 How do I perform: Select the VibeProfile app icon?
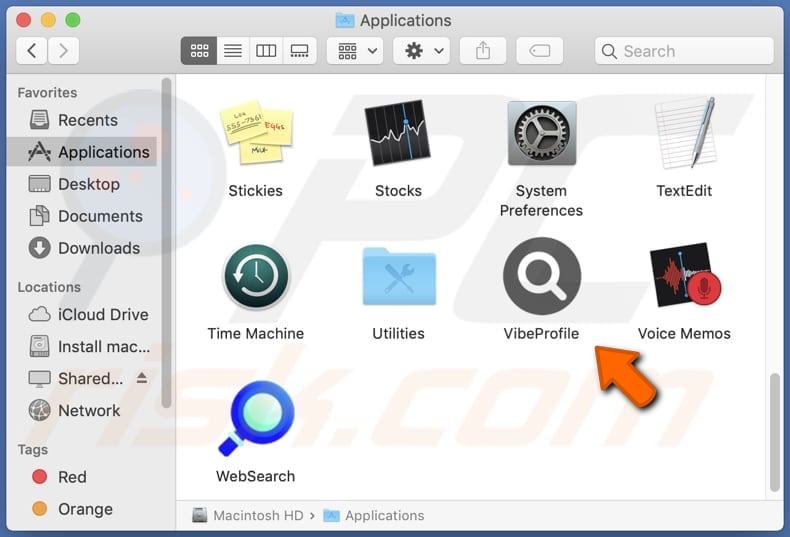[x=542, y=276]
